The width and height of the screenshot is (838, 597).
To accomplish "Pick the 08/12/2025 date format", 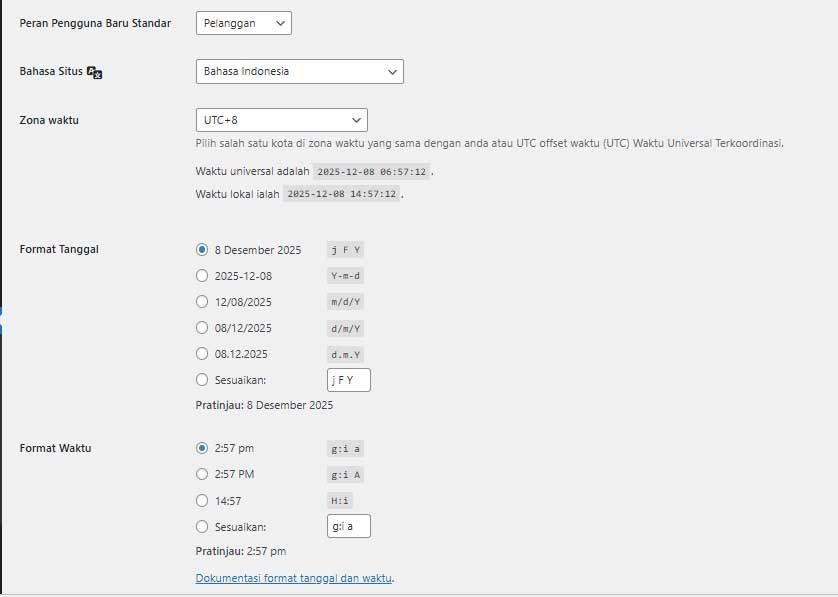I will [x=202, y=327].
